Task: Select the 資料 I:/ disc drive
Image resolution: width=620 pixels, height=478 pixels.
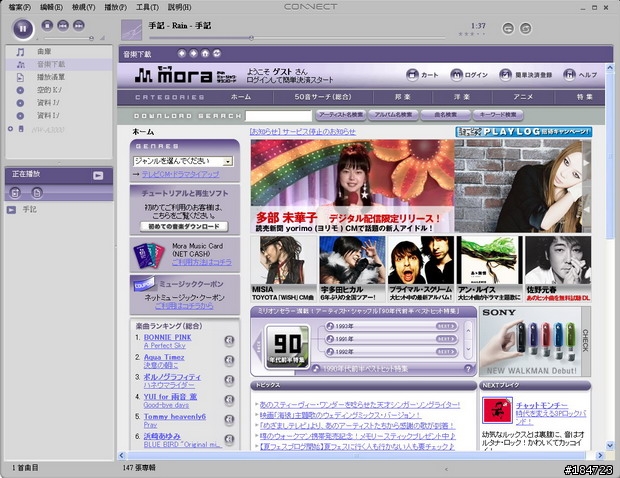Action: [59, 115]
